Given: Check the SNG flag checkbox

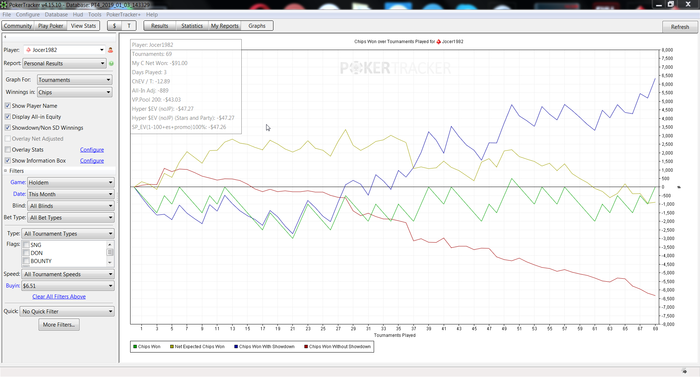Looking at the screenshot, I should pos(26,245).
